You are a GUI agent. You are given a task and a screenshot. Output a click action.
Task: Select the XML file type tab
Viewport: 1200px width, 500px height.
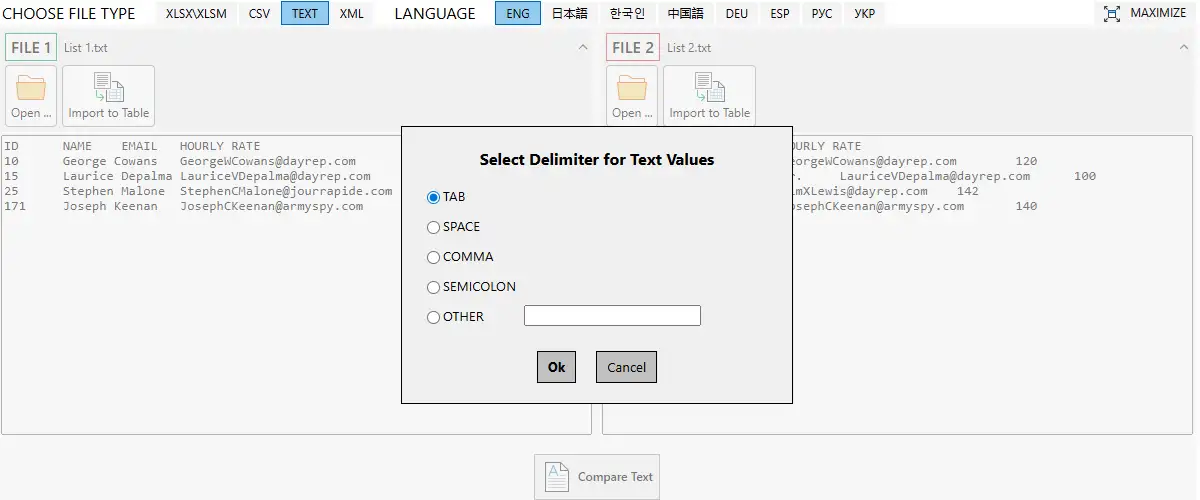point(351,14)
